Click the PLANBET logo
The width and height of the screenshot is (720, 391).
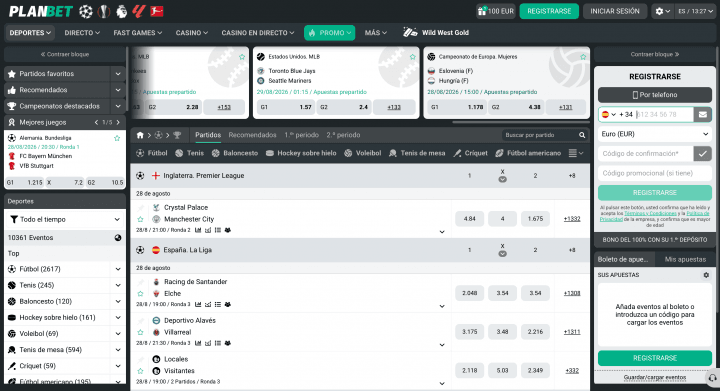tap(41, 11)
